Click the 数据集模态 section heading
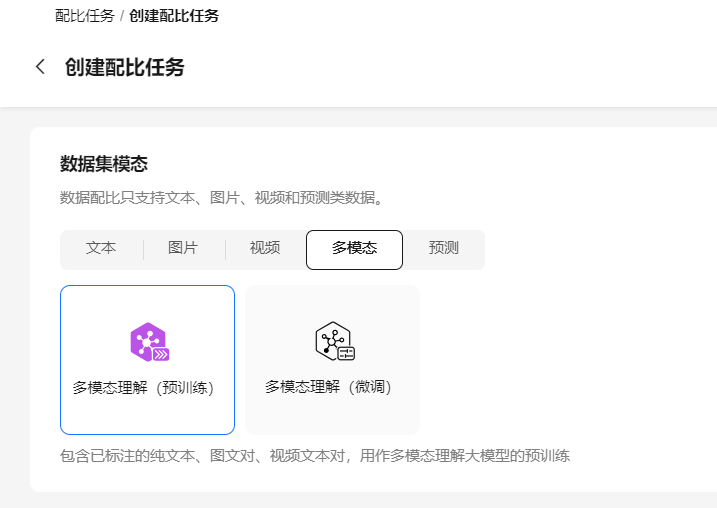This screenshot has width=717, height=508. (104, 164)
